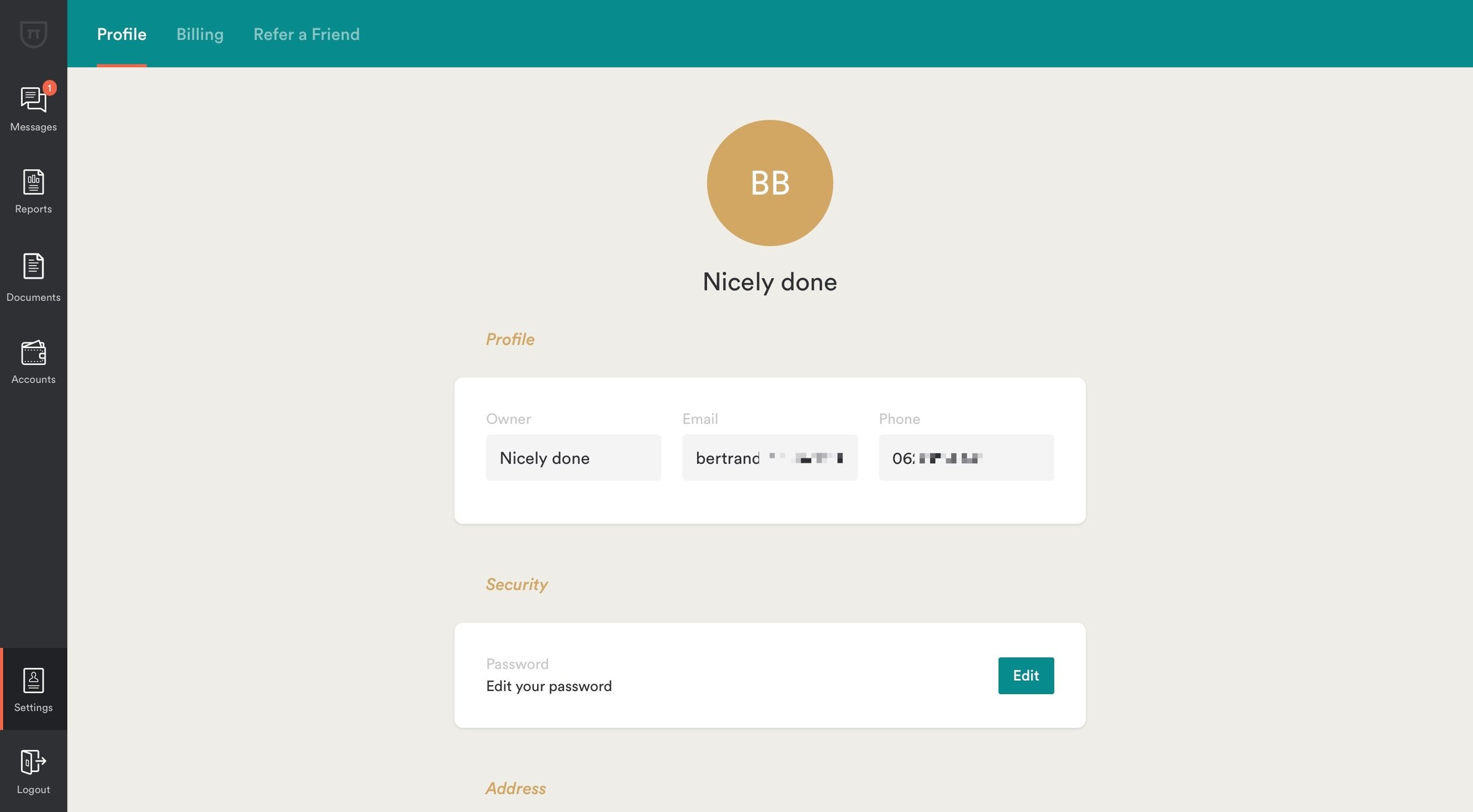
Task: Open the Reports section icon
Action: [33, 182]
